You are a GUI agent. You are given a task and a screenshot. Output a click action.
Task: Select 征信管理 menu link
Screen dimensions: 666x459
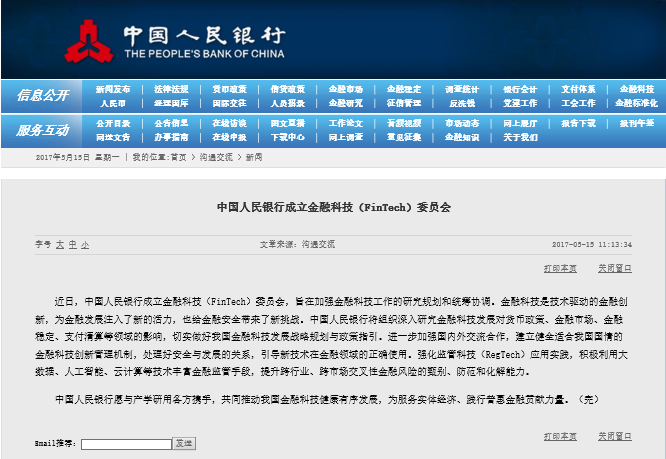(404, 103)
